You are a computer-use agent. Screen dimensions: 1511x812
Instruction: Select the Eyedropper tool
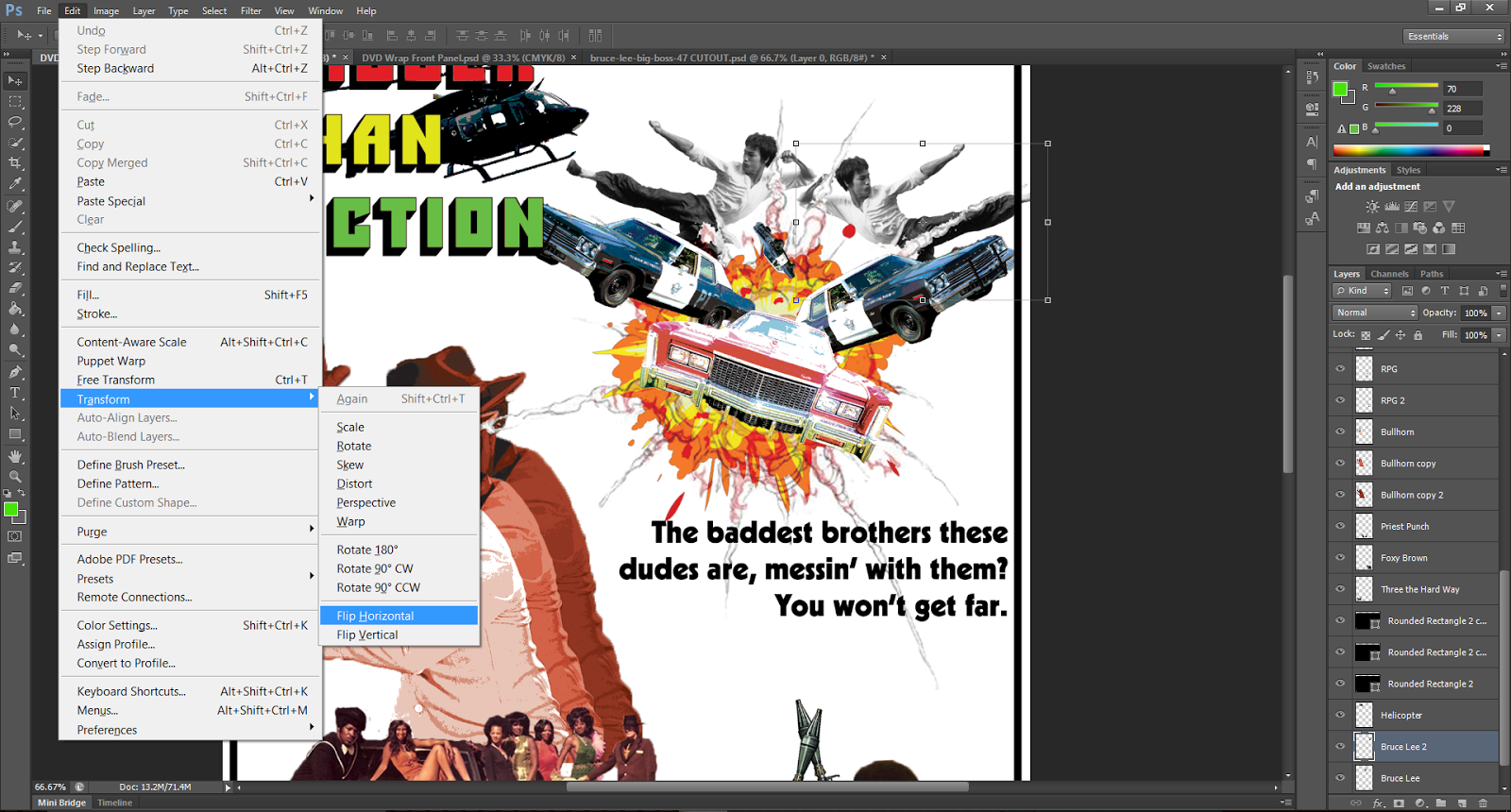pyautogui.click(x=15, y=185)
